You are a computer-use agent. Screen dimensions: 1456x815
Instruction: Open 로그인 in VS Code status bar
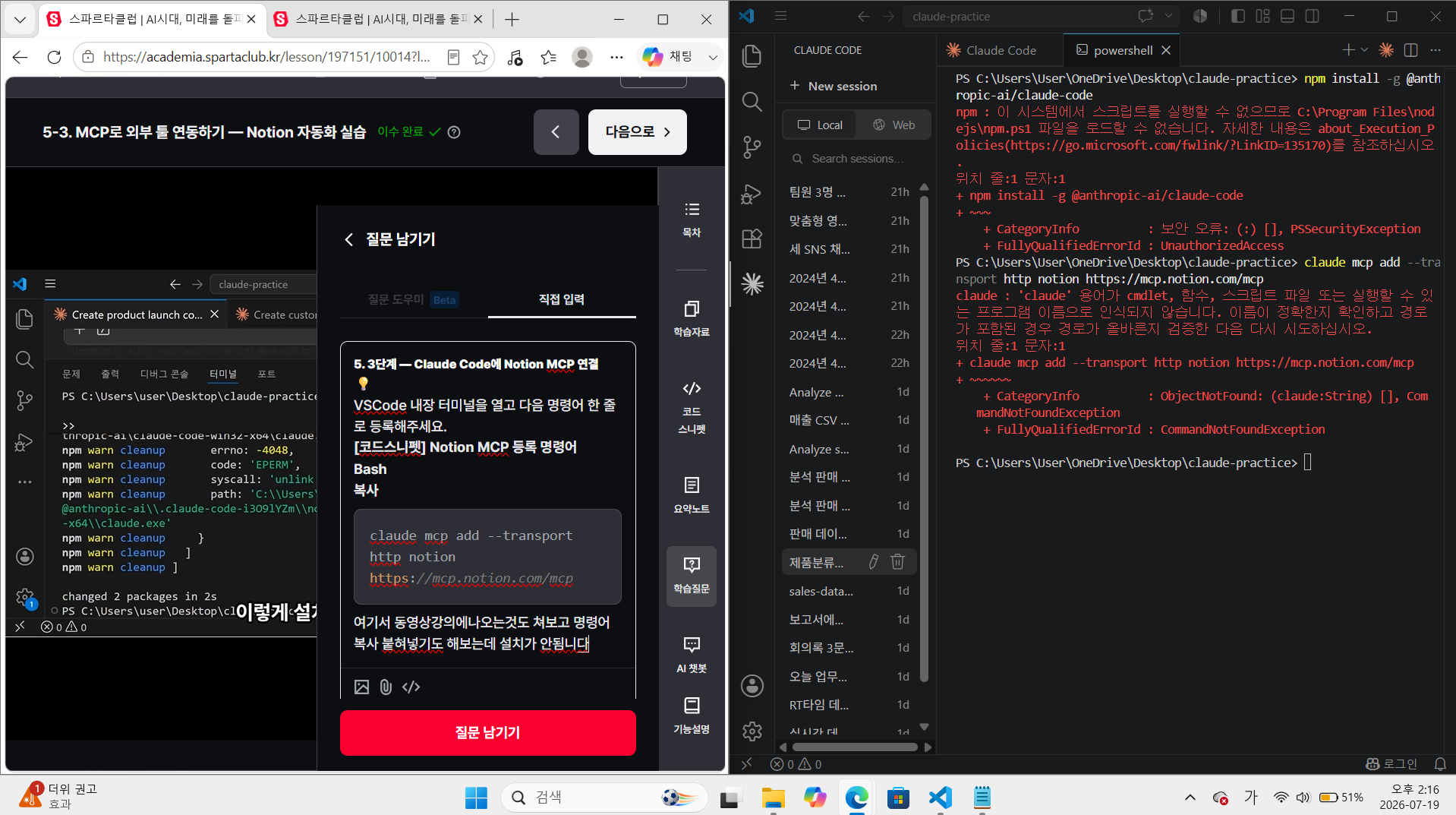1391,764
